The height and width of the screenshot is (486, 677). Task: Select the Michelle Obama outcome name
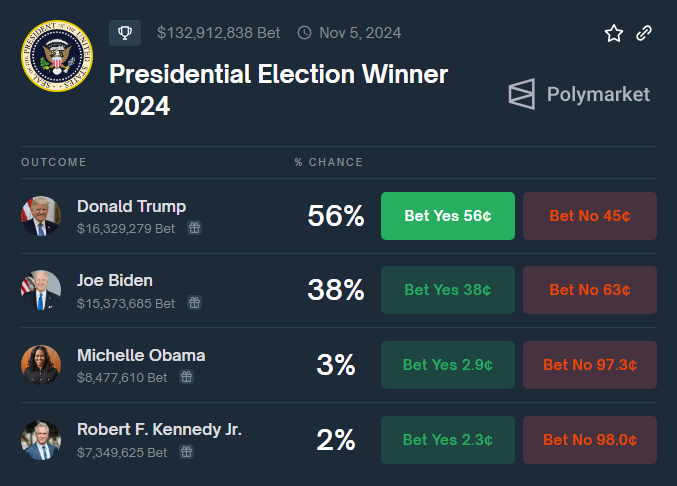[141, 355]
